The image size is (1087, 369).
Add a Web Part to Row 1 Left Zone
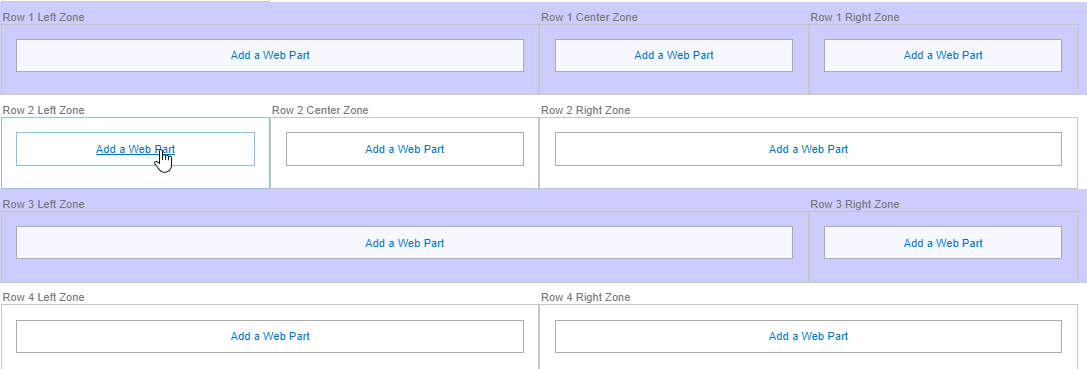(x=270, y=55)
